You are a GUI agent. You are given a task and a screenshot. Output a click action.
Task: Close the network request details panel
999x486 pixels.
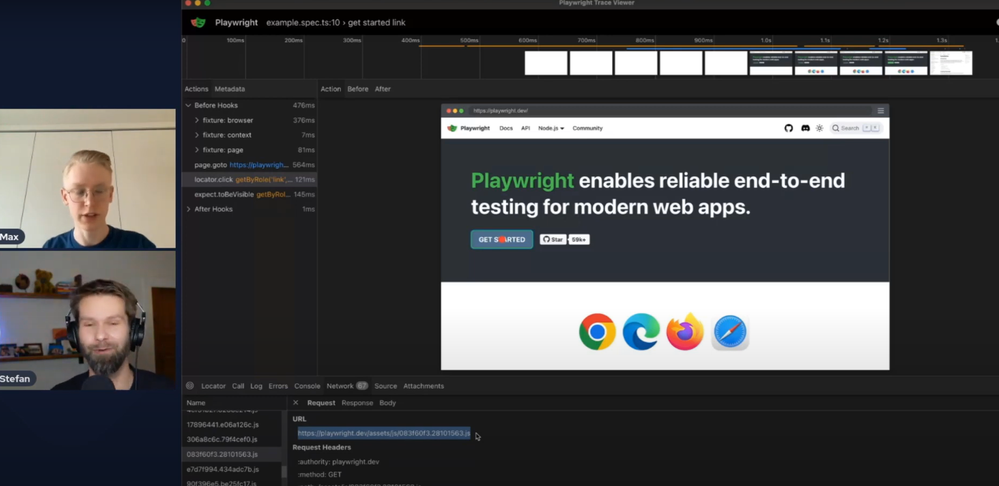[296, 403]
